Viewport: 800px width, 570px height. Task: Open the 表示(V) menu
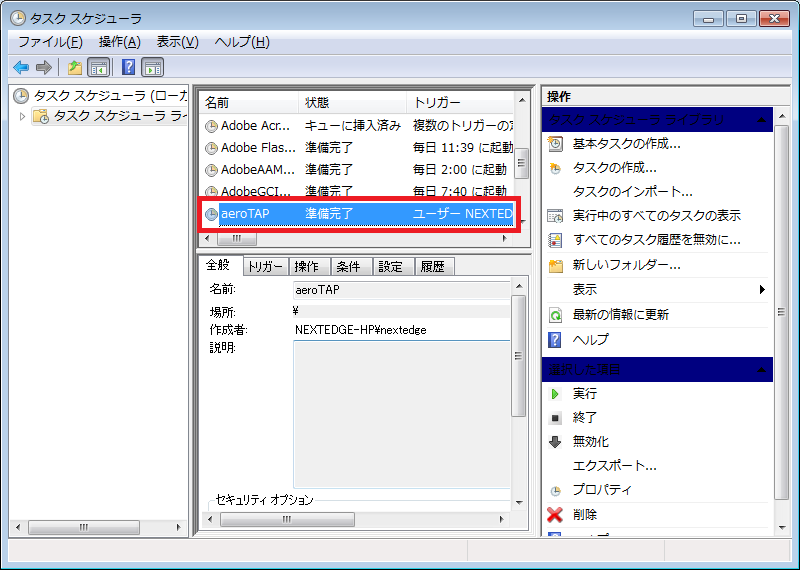tap(178, 42)
